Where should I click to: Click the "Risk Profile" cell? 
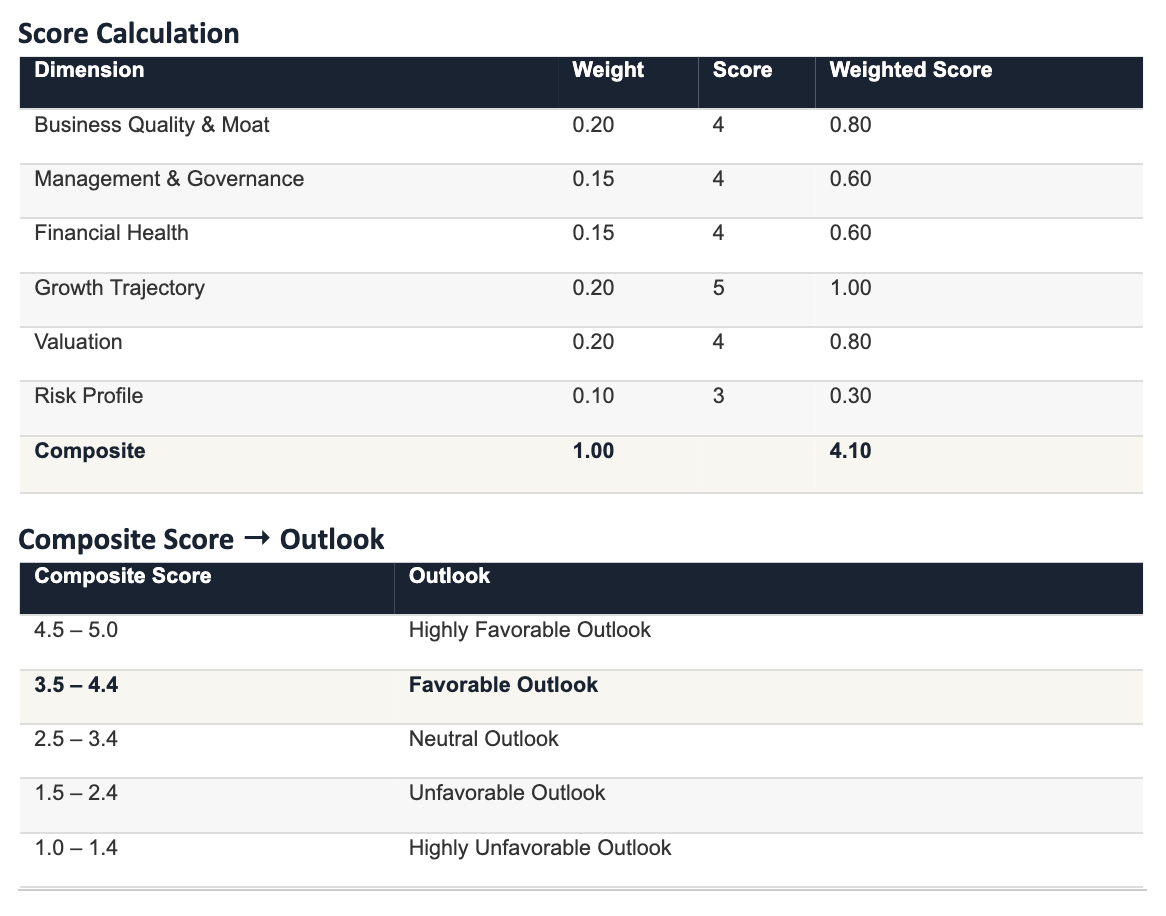coord(88,396)
